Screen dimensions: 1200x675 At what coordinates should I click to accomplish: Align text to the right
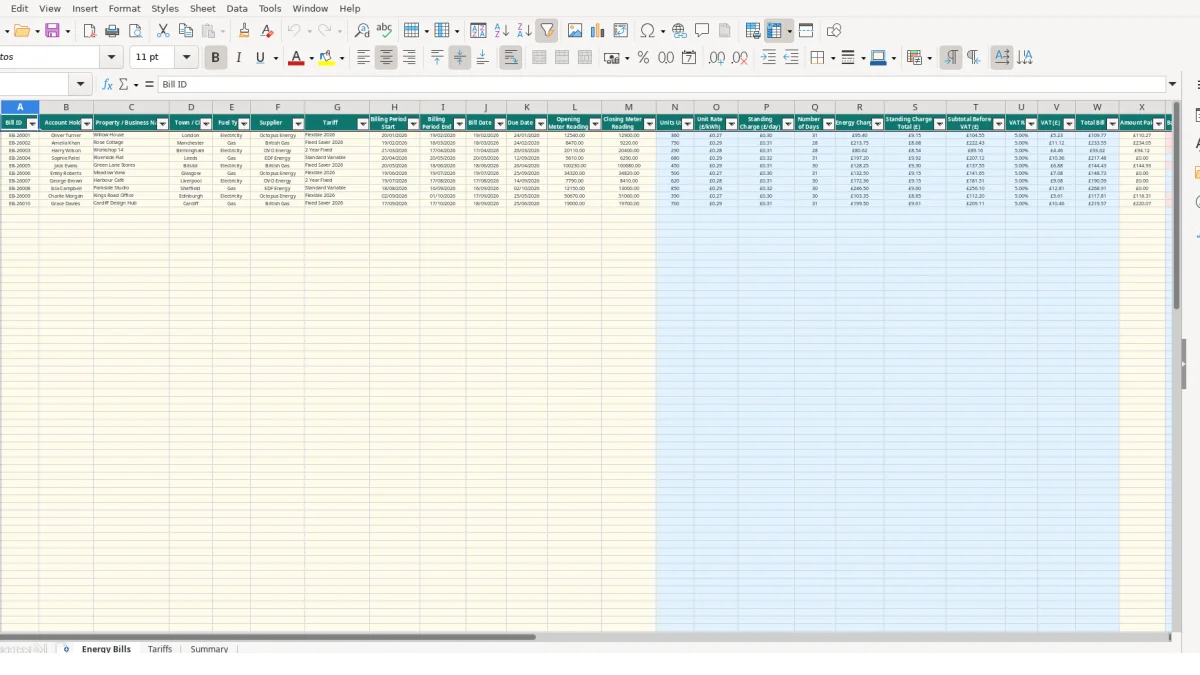[409, 58]
